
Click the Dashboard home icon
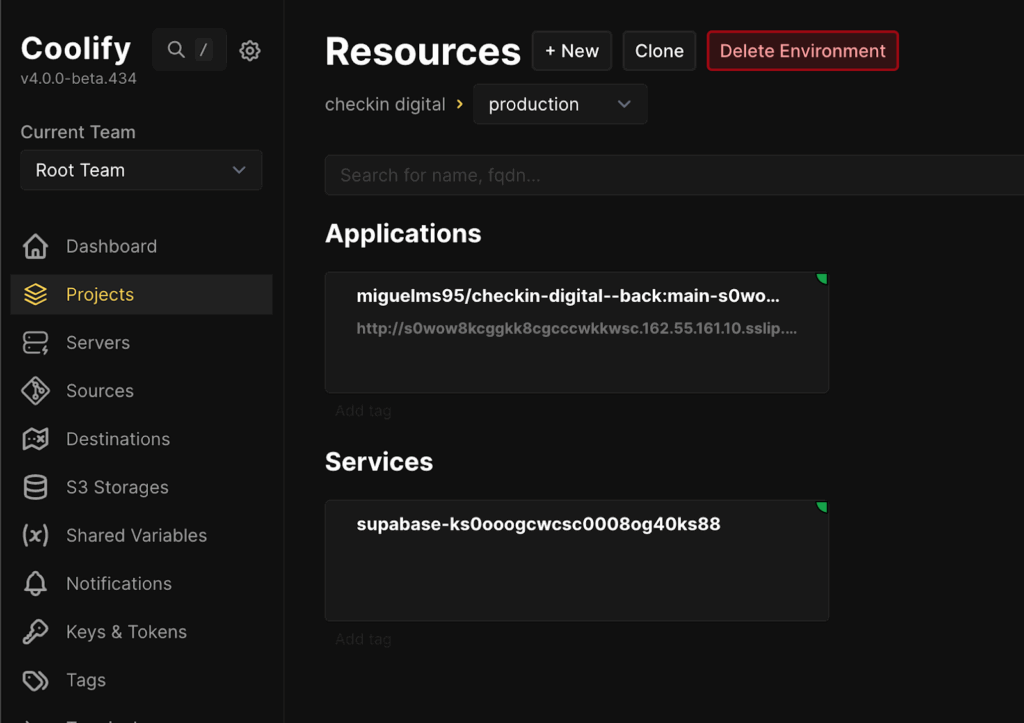tap(36, 246)
